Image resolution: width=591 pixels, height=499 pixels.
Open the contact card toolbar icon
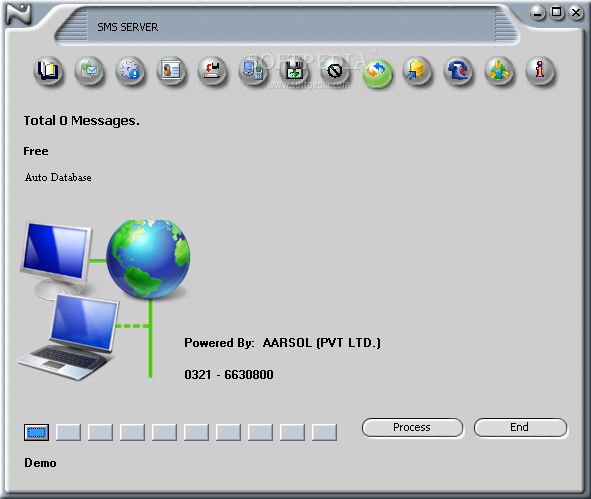click(171, 71)
